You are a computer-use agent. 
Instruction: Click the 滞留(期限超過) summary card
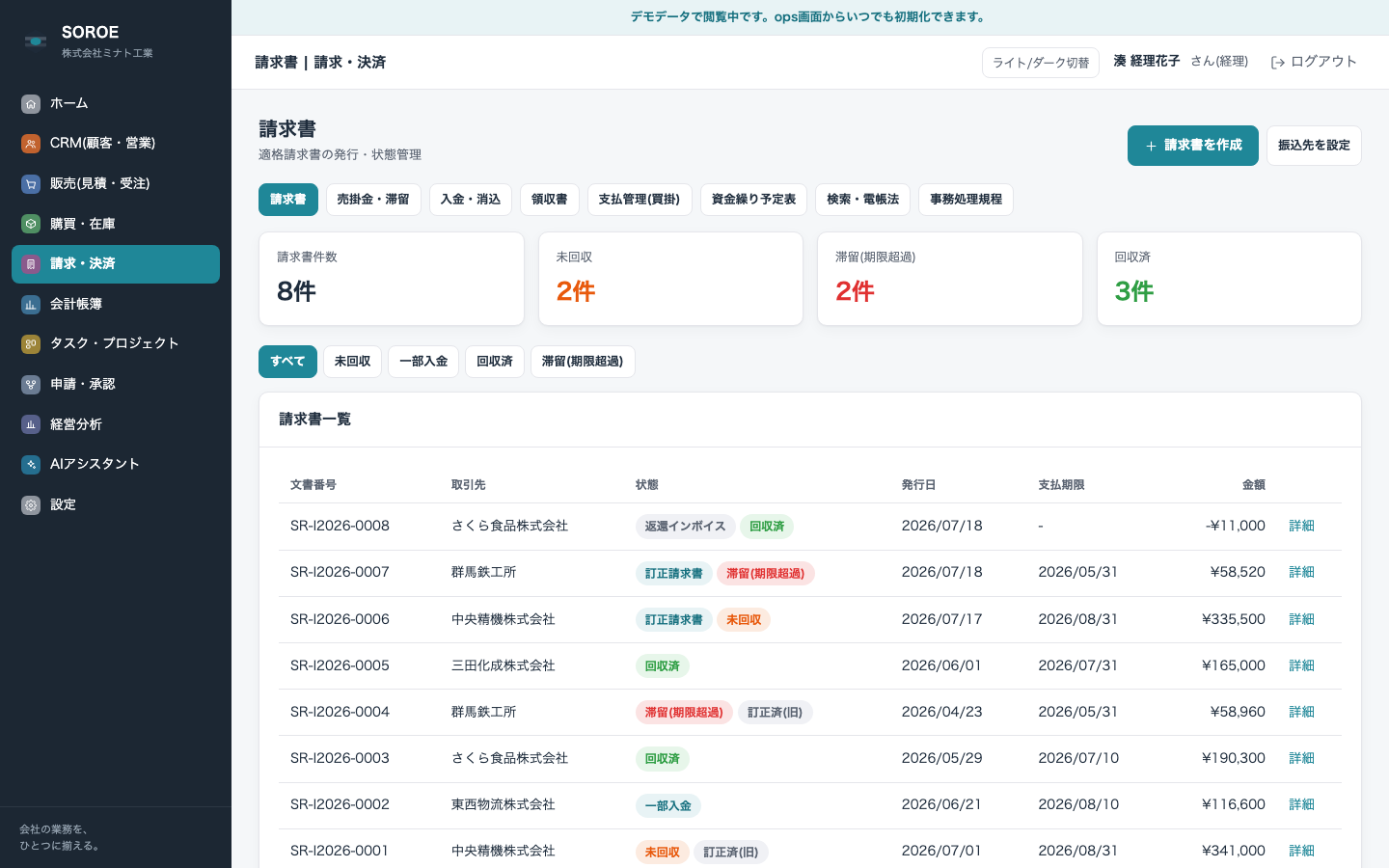click(950, 279)
